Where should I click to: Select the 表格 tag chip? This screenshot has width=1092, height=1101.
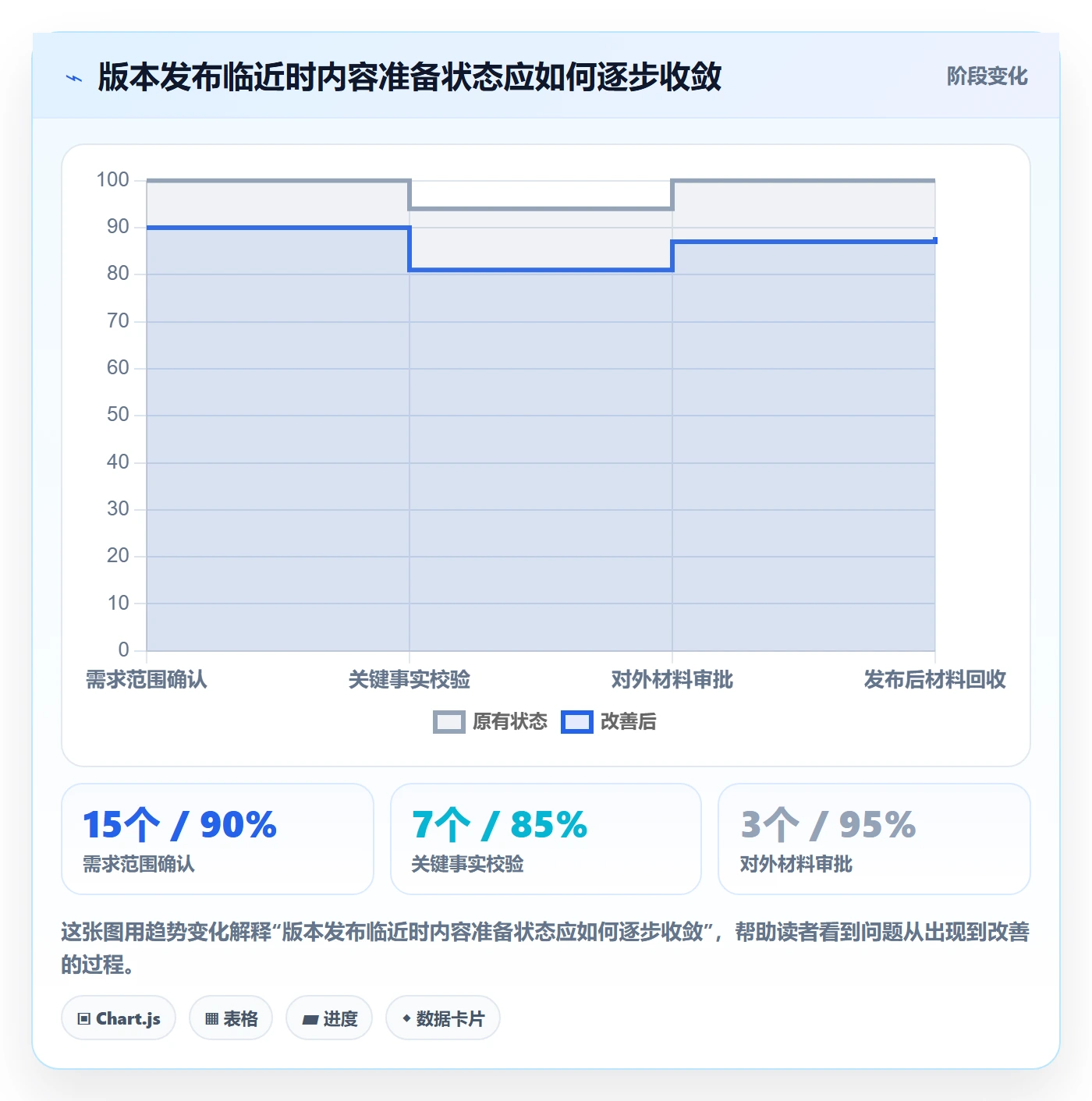(x=231, y=1018)
